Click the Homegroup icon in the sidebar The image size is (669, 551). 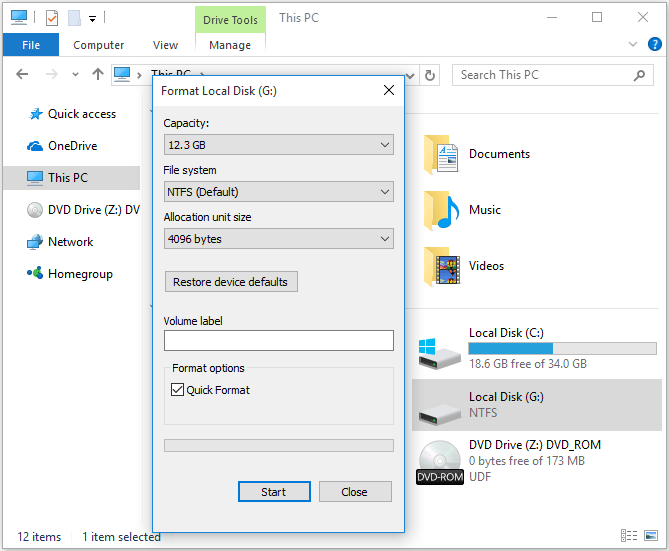click(35, 273)
